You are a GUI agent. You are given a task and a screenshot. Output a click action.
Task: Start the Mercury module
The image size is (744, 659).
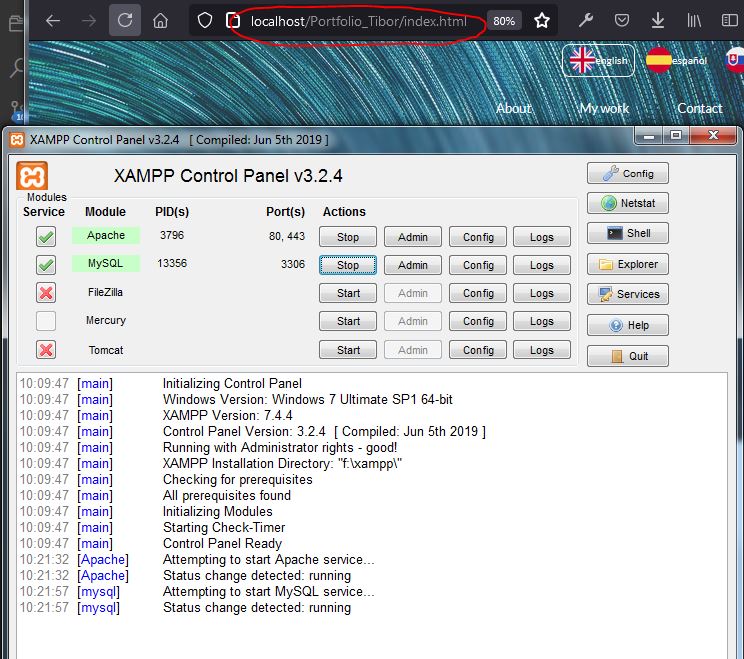pyautogui.click(x=348, y=321)
